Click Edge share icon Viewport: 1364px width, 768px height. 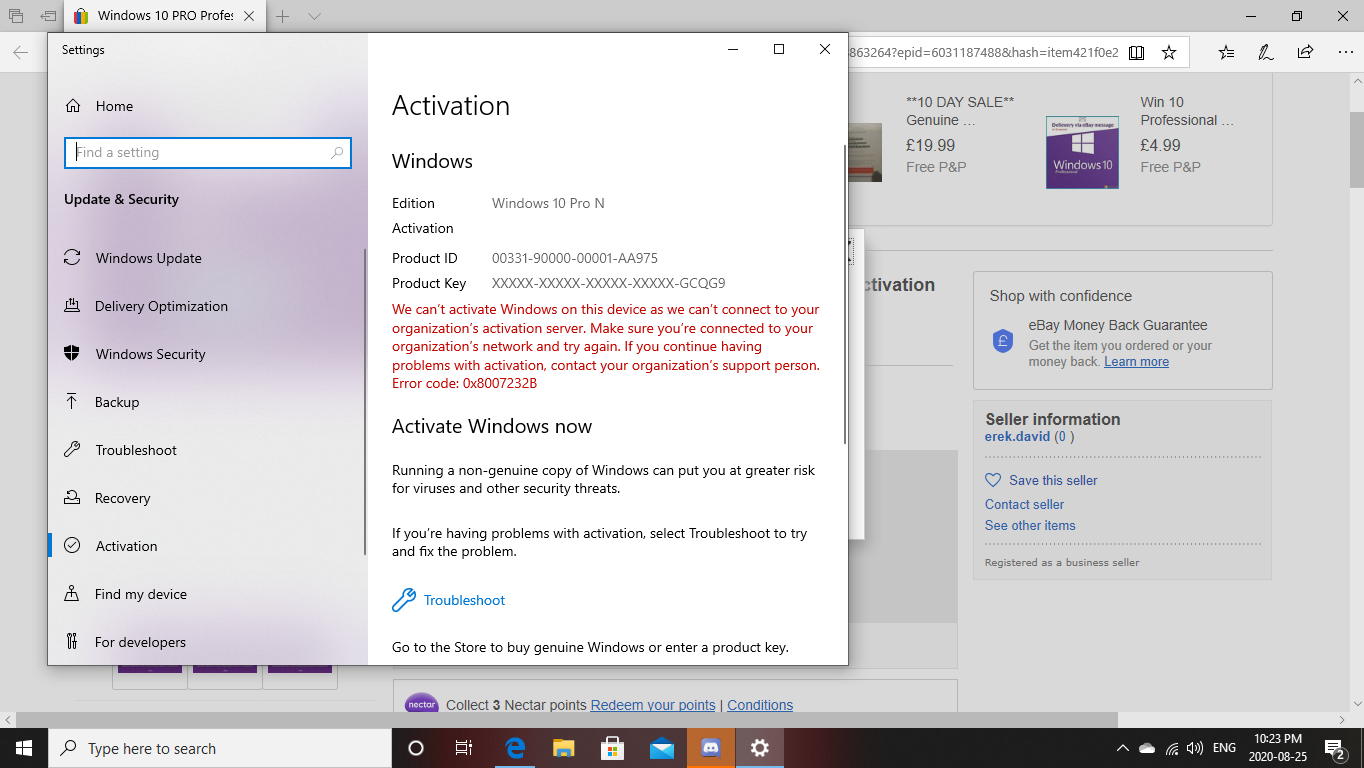point(1305,52)
